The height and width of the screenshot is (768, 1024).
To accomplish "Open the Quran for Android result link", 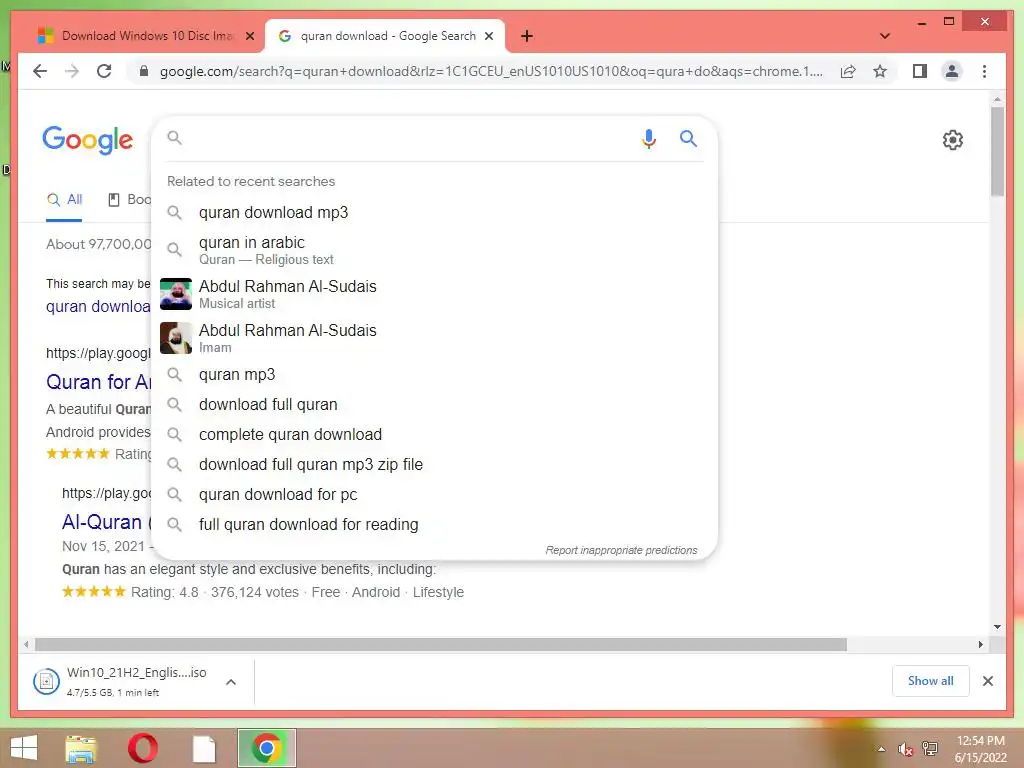I will [x=99, y=382].
